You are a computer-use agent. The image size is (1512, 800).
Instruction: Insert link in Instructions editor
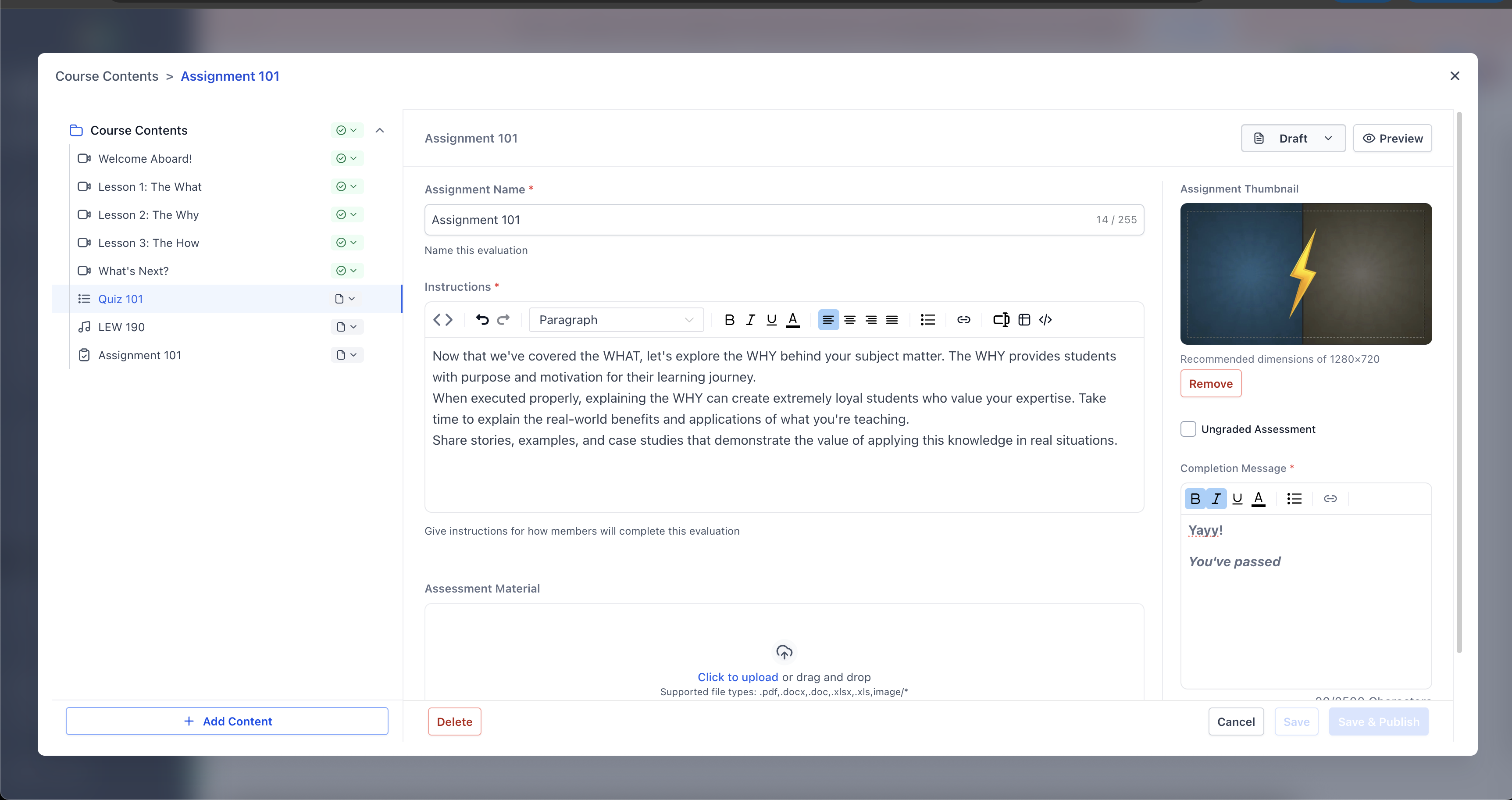coord(963,319)
